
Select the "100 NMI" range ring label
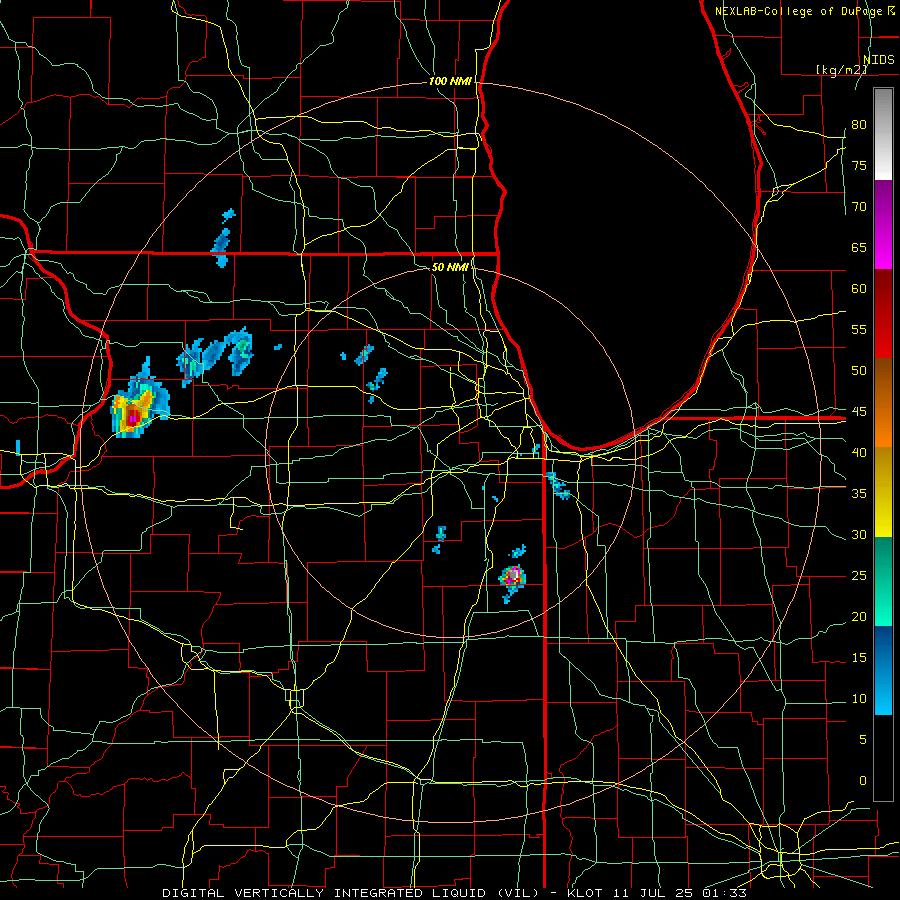(x=450, y=82)
